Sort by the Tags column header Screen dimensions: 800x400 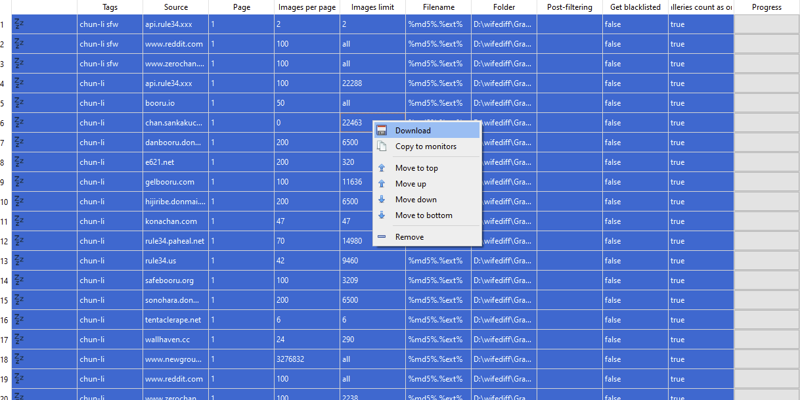(x=110, y=7)
